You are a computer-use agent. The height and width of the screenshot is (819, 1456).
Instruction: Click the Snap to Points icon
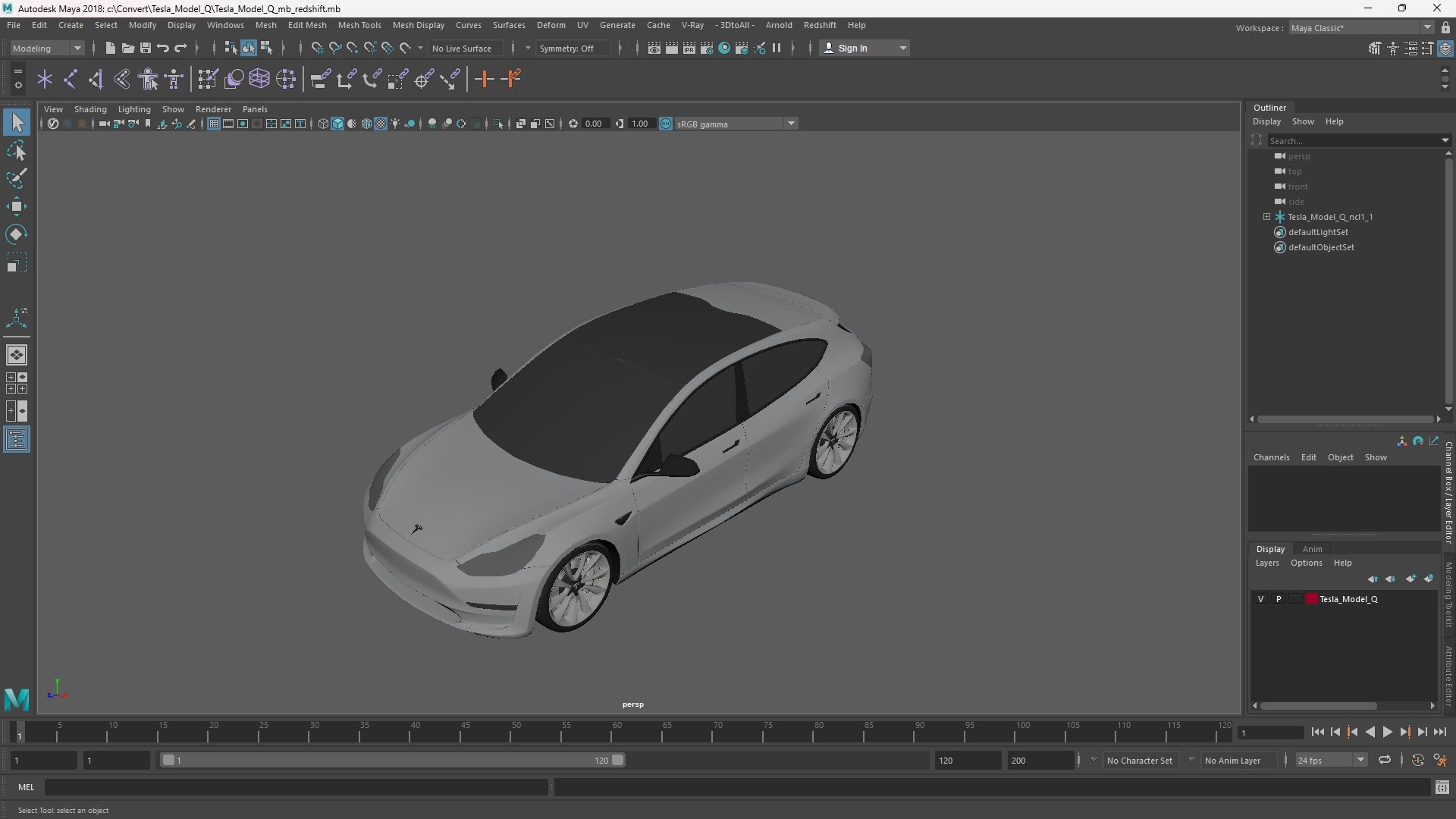[x=352, y=48]
